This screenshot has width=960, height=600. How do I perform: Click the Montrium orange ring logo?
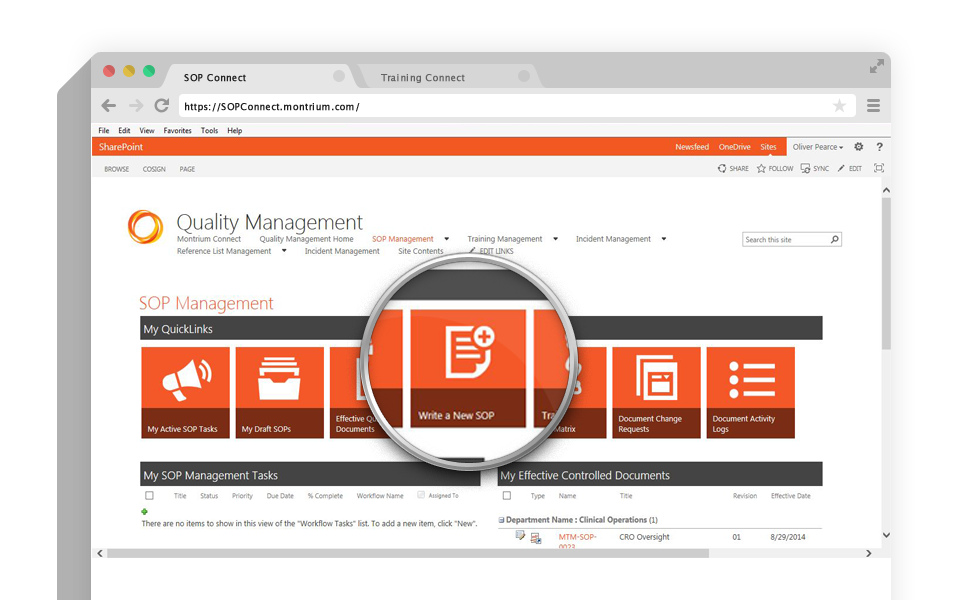pyautogui.click(x=146, y=227)
